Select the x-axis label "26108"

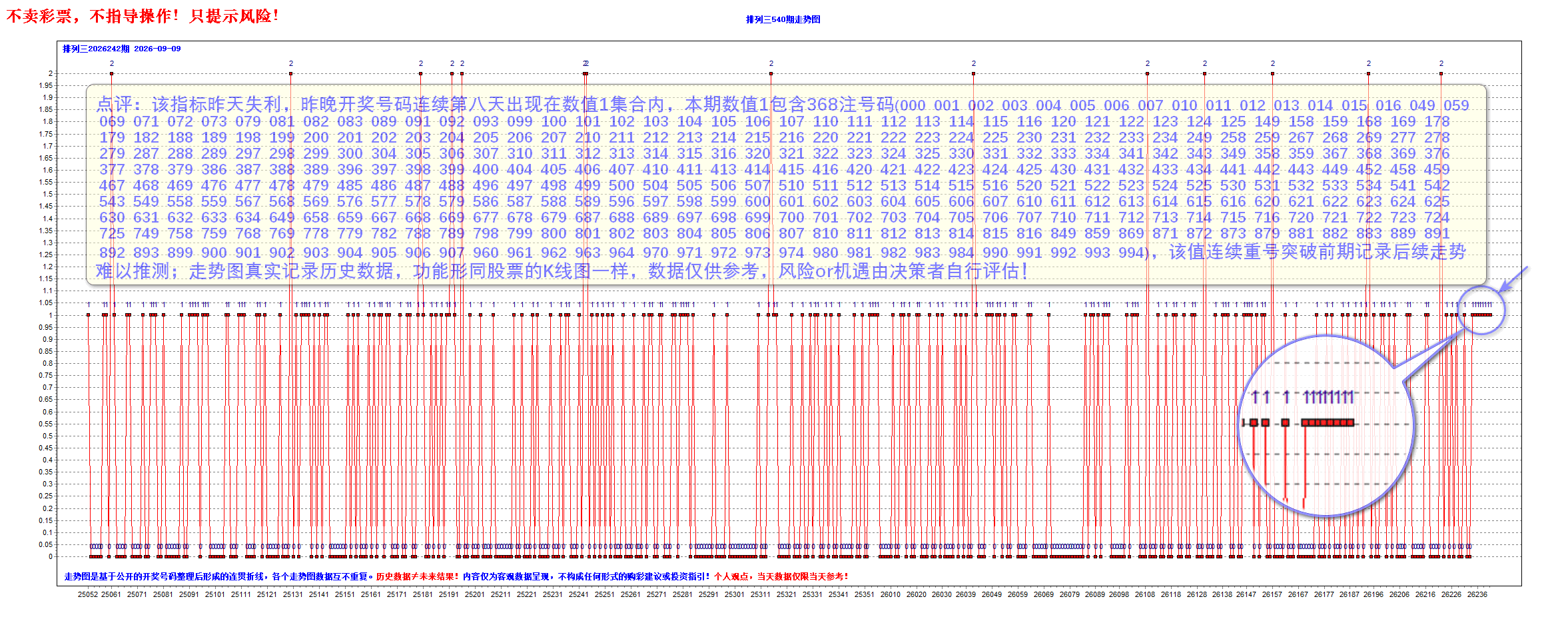pyautogui.click(x=1145, y=594)
